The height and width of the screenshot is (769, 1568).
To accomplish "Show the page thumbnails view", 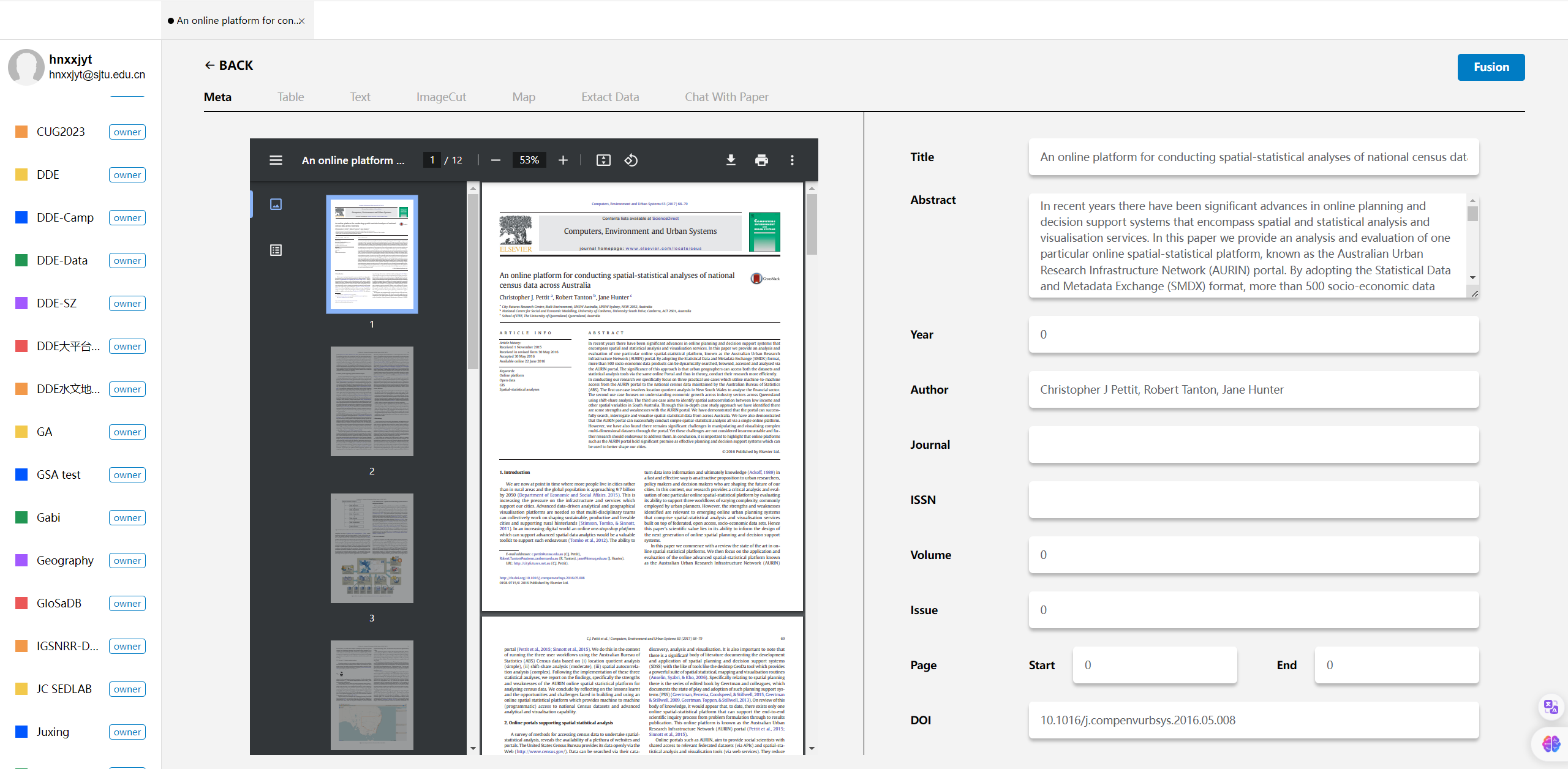I will pyautogui.click(x=276, y=204).
